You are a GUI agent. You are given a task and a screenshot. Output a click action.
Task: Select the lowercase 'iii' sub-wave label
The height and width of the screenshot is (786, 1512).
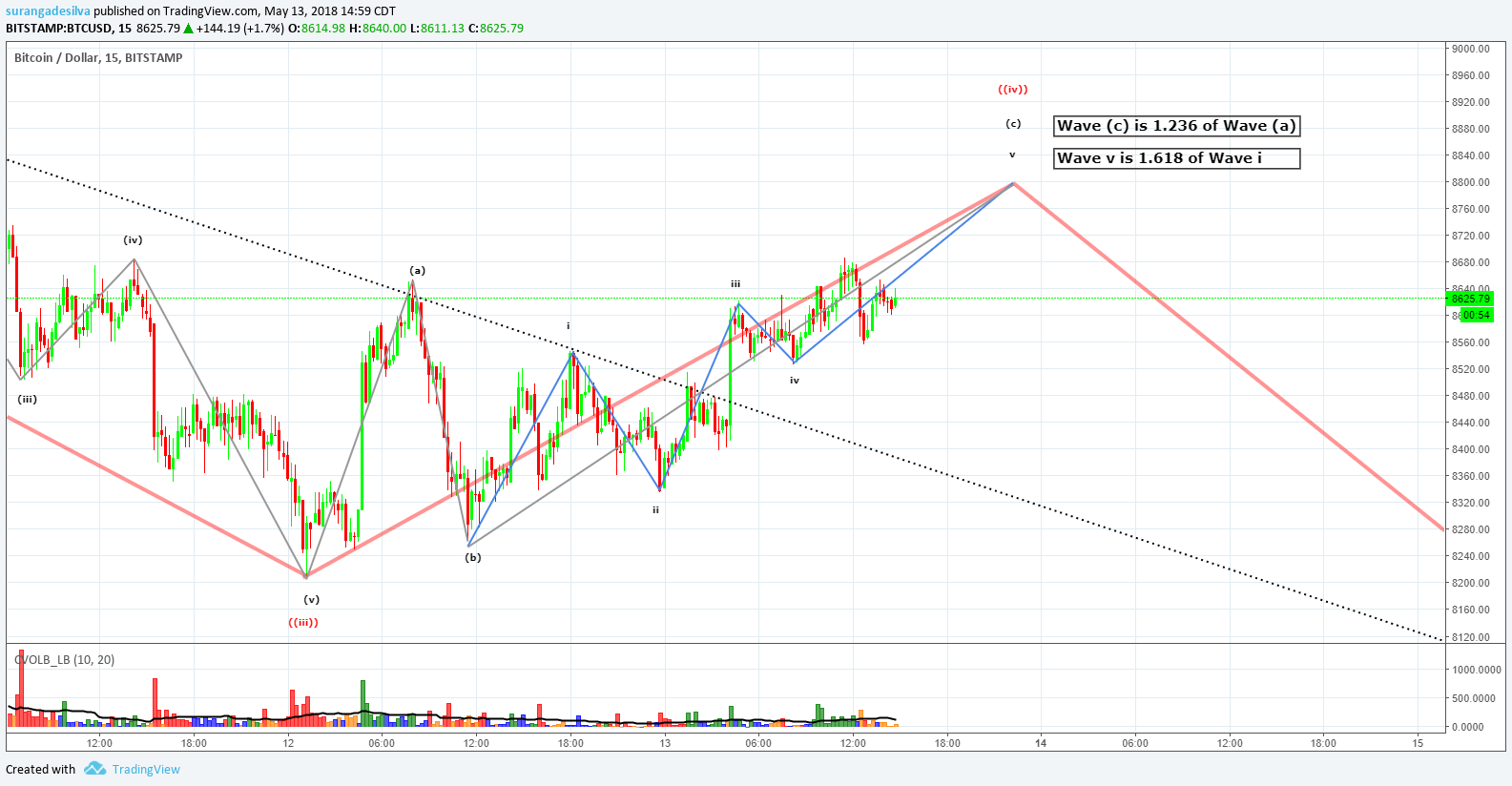(x=735, y=284)
